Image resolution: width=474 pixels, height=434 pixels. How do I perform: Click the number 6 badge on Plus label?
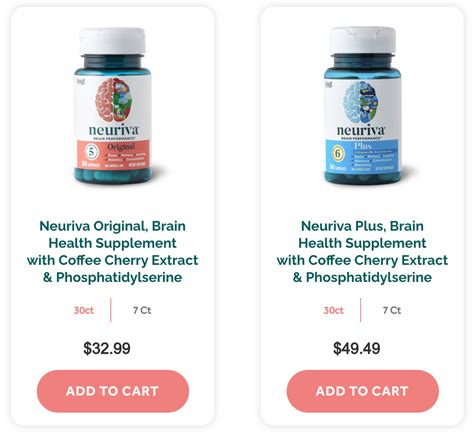point(338,154)
